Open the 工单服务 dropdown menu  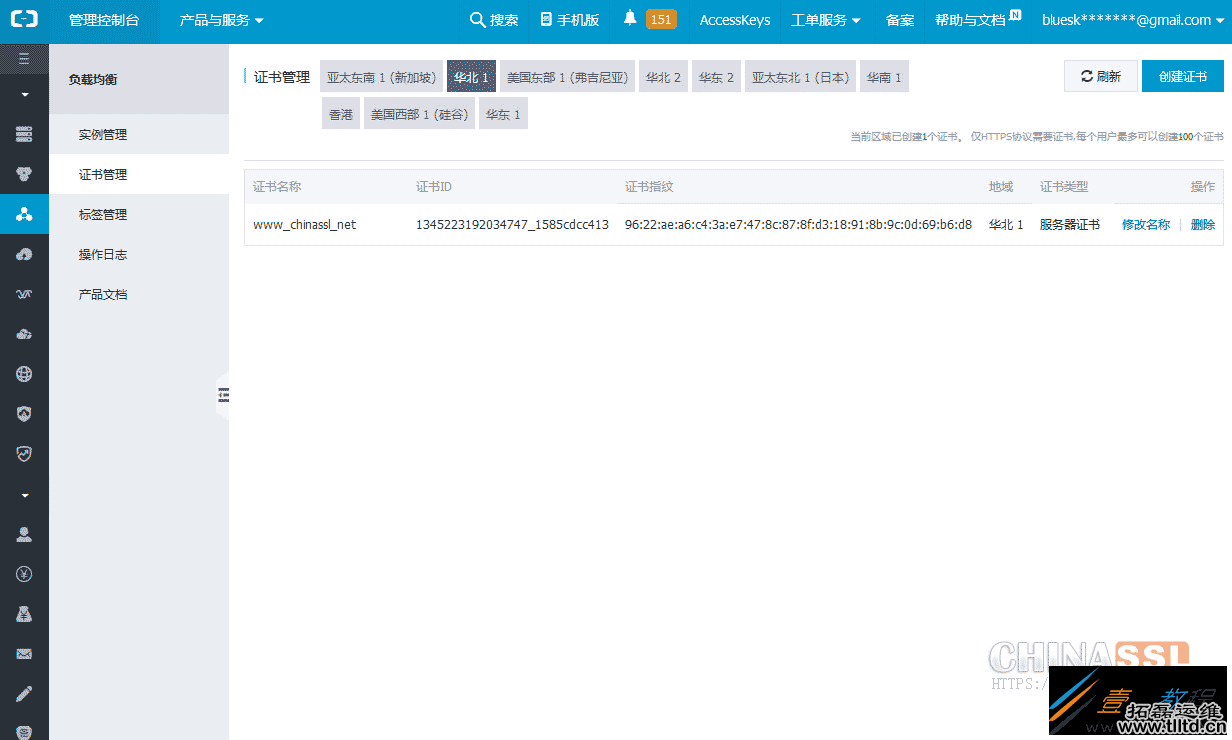826,19
